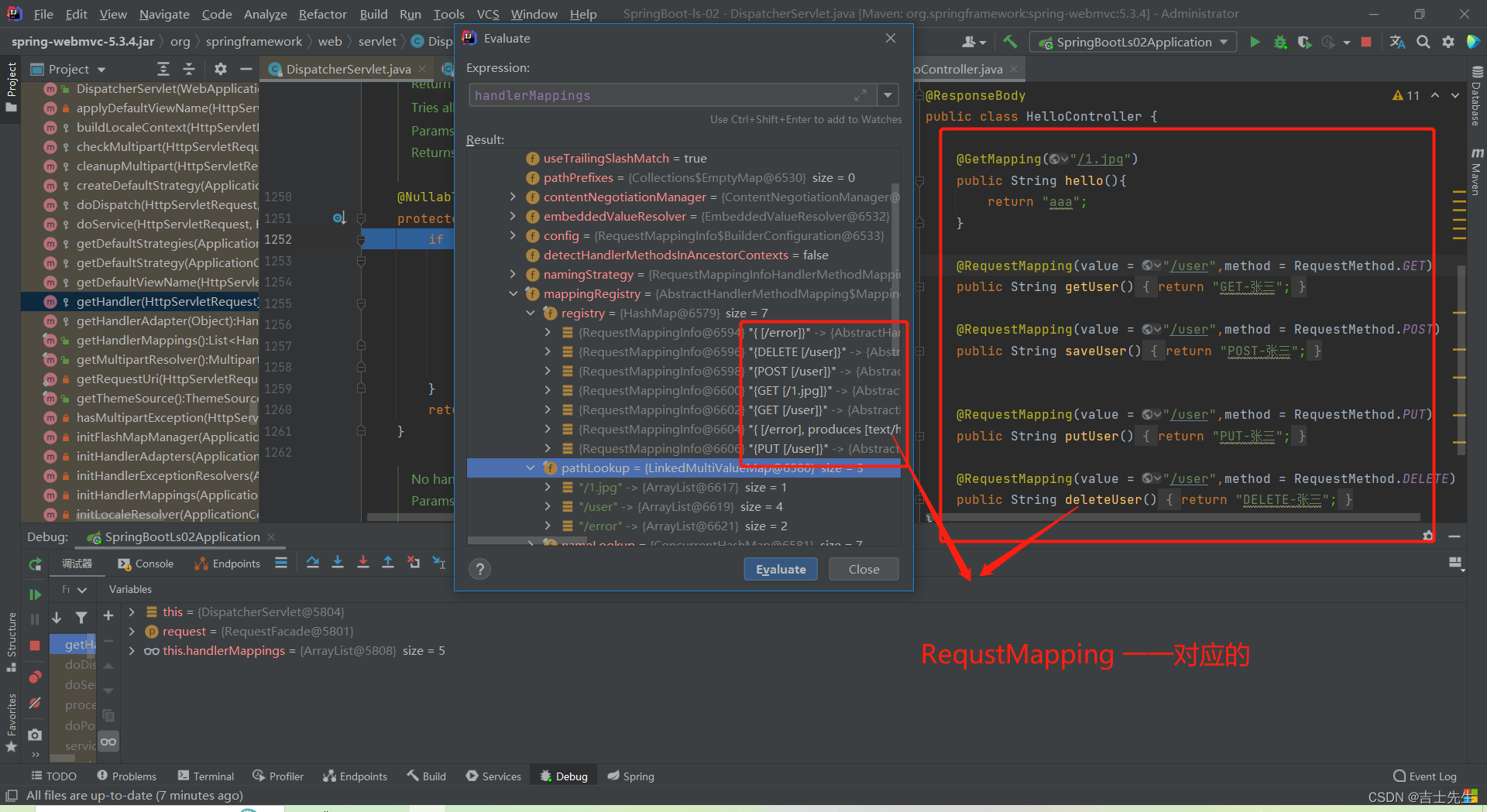The height and width of the screenshot is (812, 1487).
Task: Run SpringBootLs02Application with the green play icon
Action: (x=1255, y=42)
